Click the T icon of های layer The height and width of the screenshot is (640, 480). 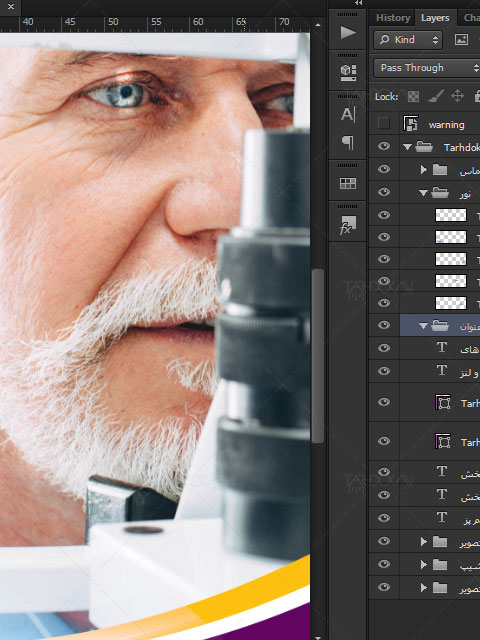click(442, 347)
